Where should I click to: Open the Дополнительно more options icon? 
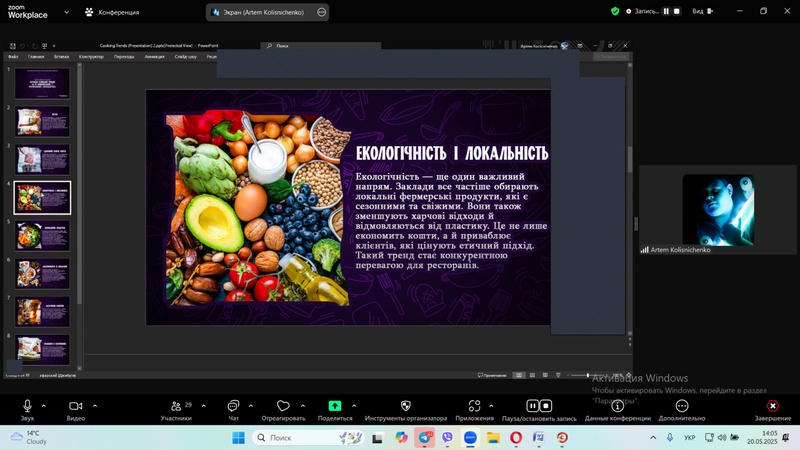coord(682,406)
